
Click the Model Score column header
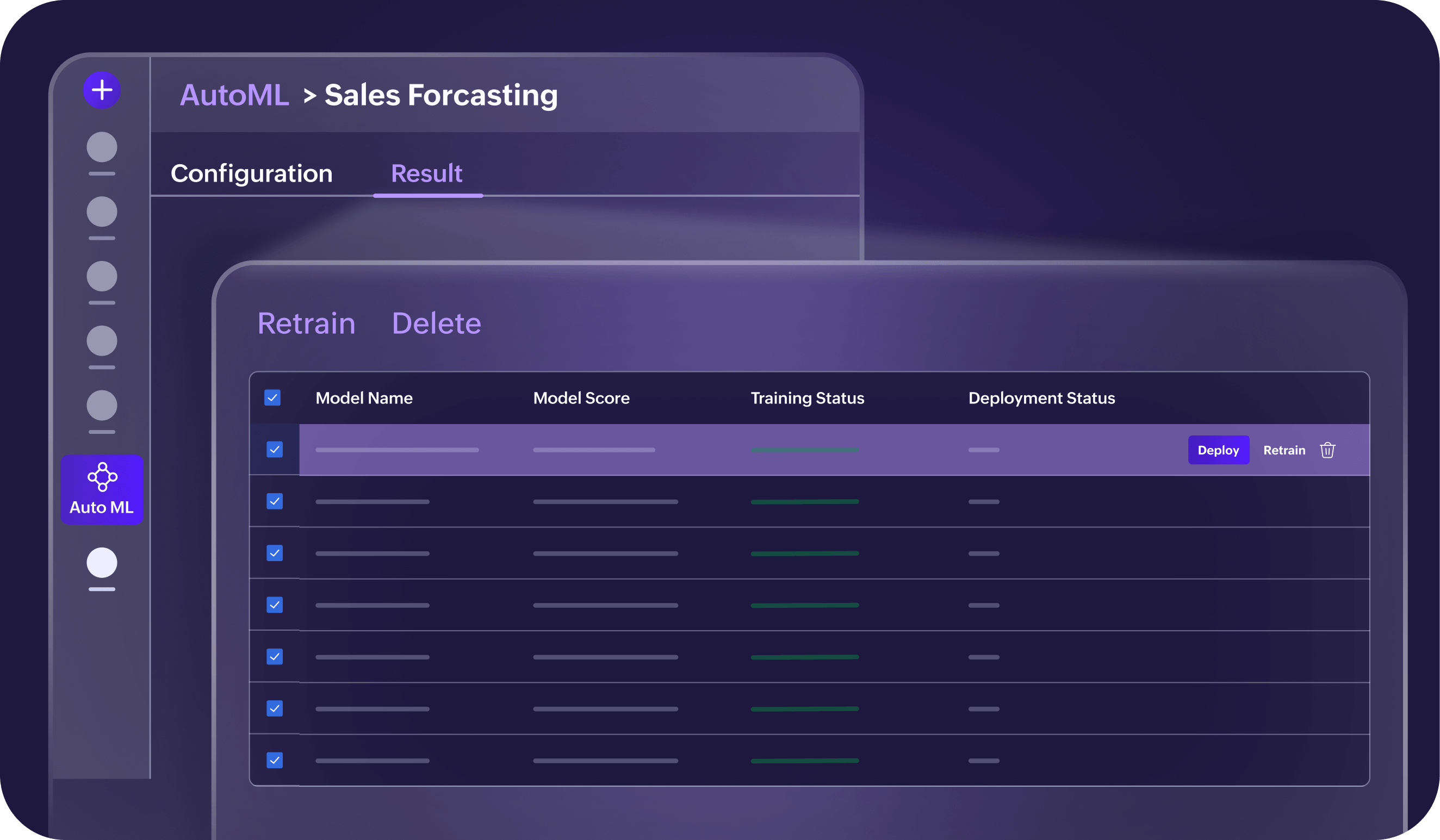[581, 399]
